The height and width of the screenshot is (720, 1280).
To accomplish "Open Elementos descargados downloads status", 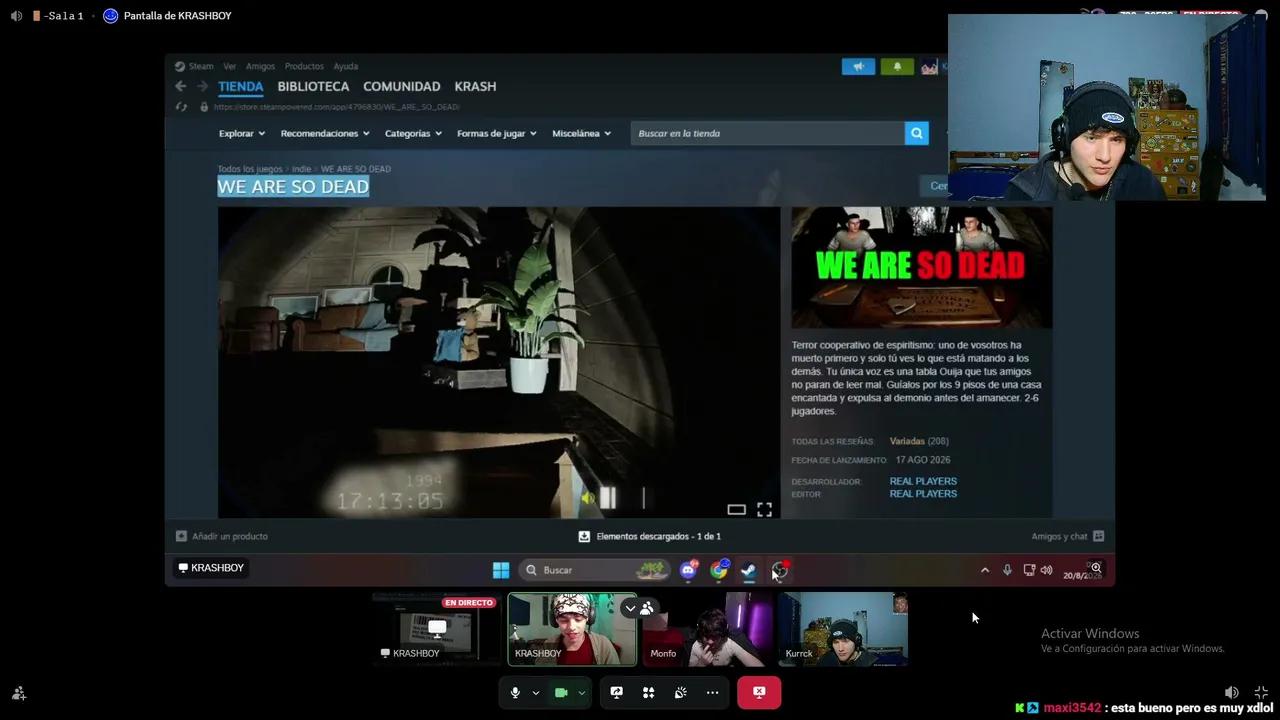I will coord(649,536).
